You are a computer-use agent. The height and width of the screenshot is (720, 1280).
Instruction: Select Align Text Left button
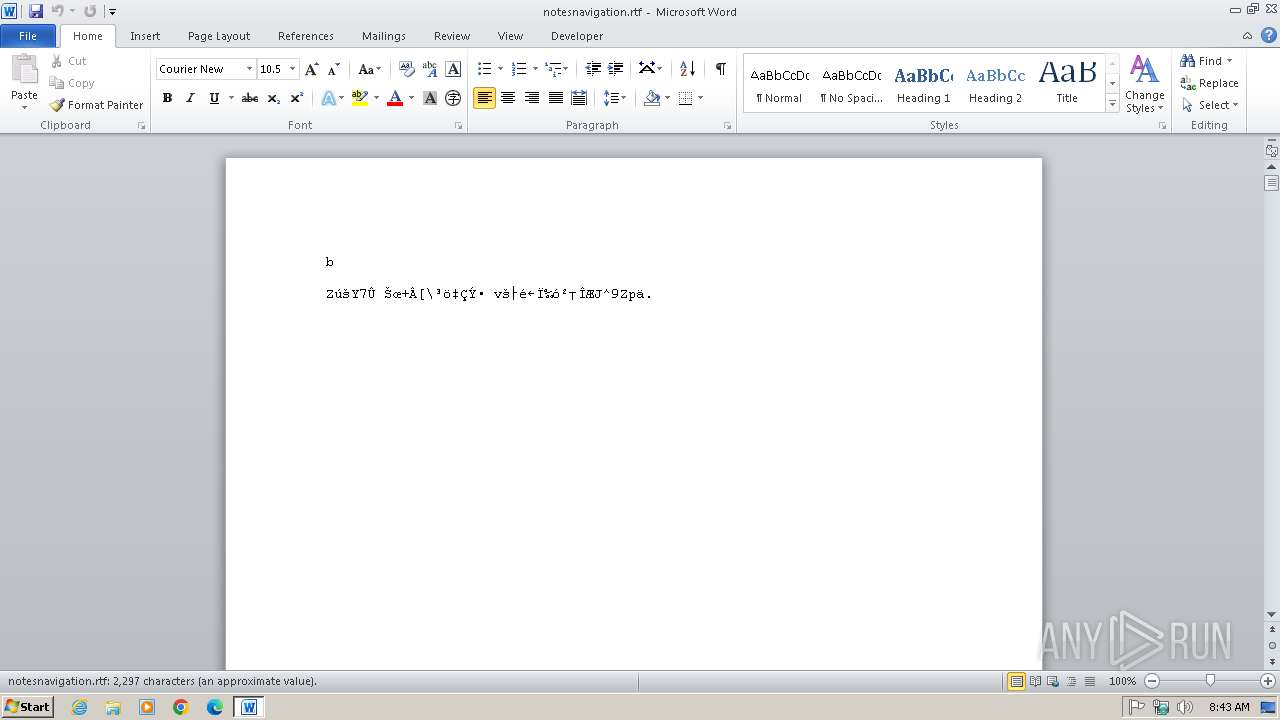484,98
